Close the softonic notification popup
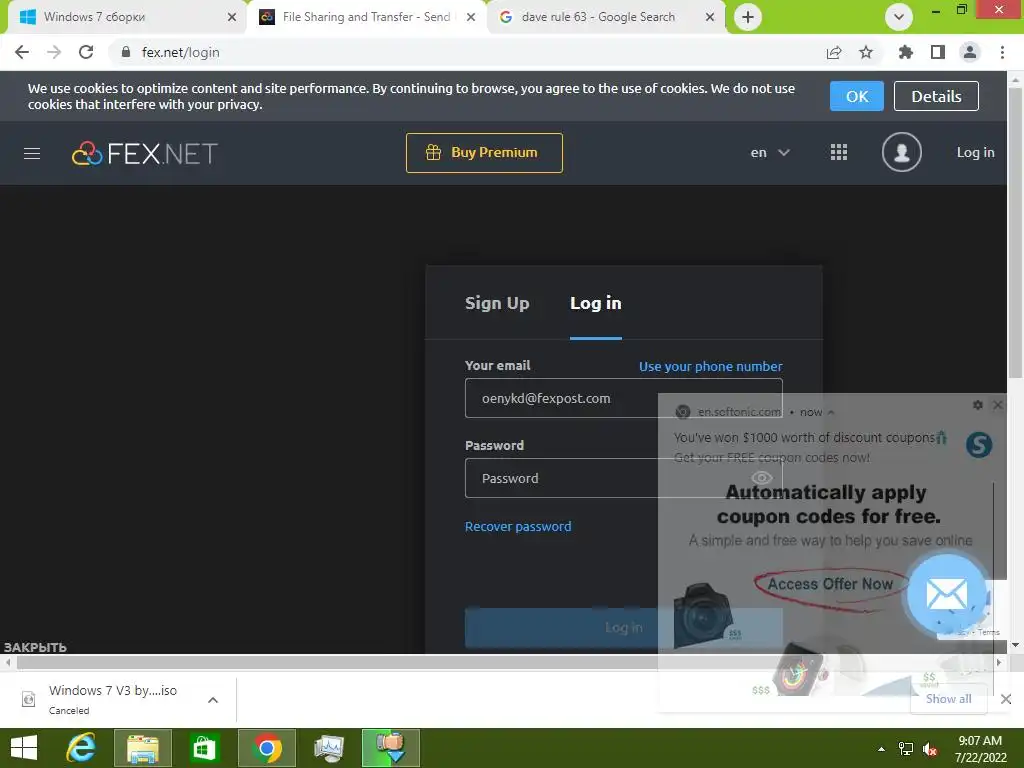 tap(997, 405)
